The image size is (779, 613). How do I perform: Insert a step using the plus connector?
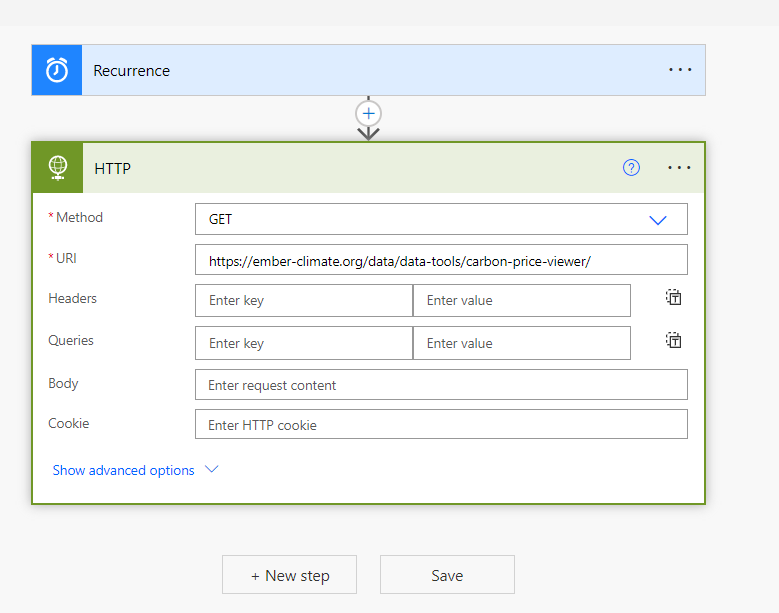369,113
